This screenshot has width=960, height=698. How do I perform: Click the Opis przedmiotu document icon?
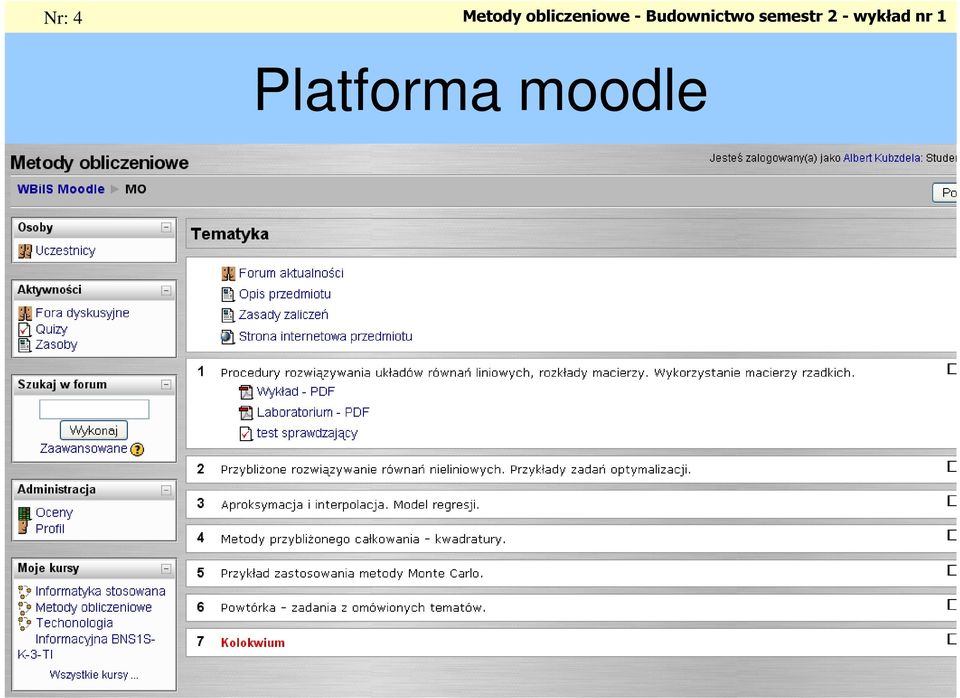228,295
